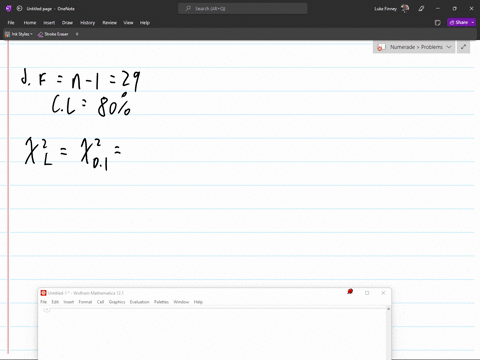480x360 pixels.
Task: Open Mathematica Palettes menu
Action: (x=161, y=302)
